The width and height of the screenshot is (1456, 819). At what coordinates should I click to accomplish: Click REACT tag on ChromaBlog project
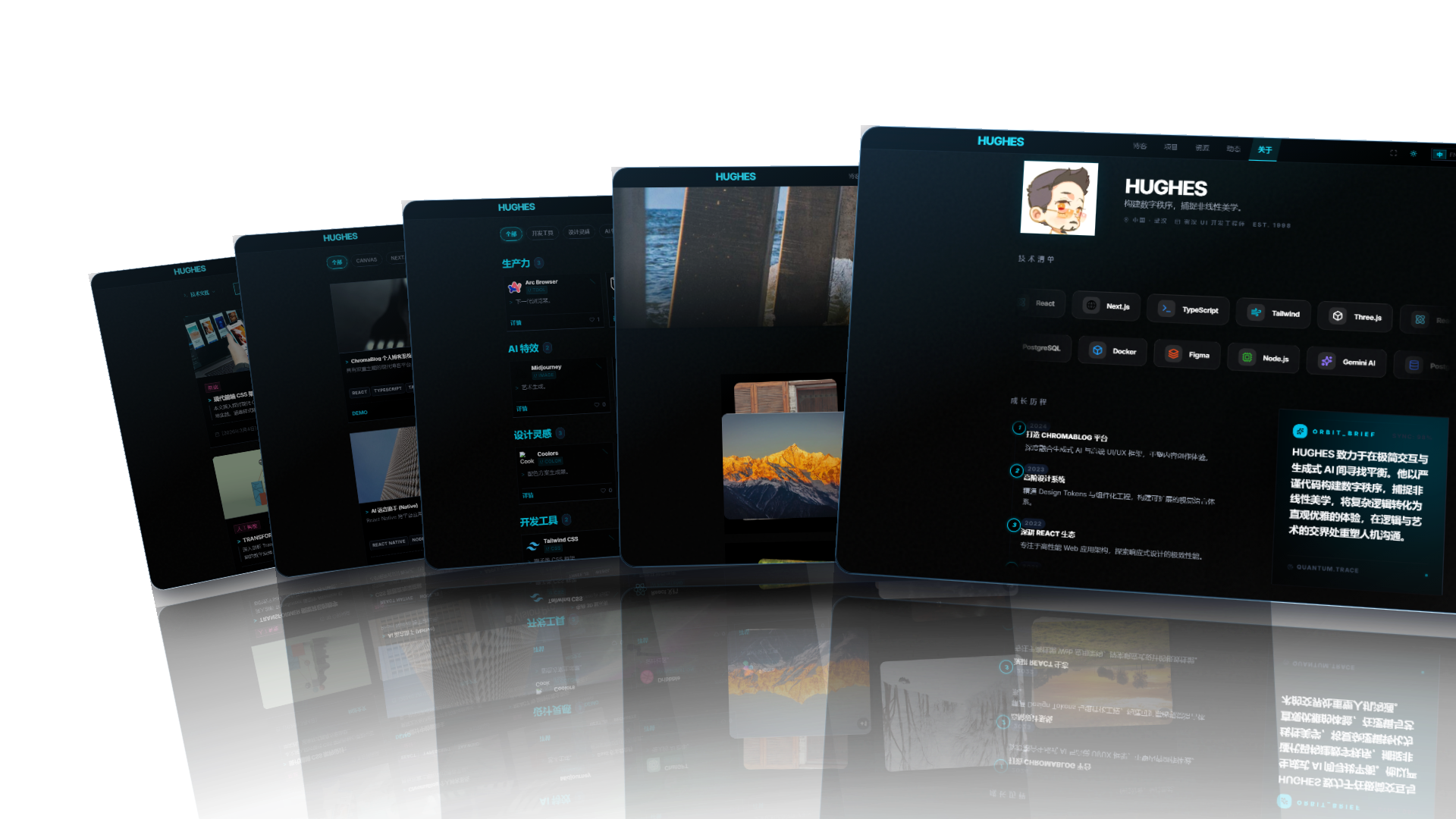click(x=359, y=392)
